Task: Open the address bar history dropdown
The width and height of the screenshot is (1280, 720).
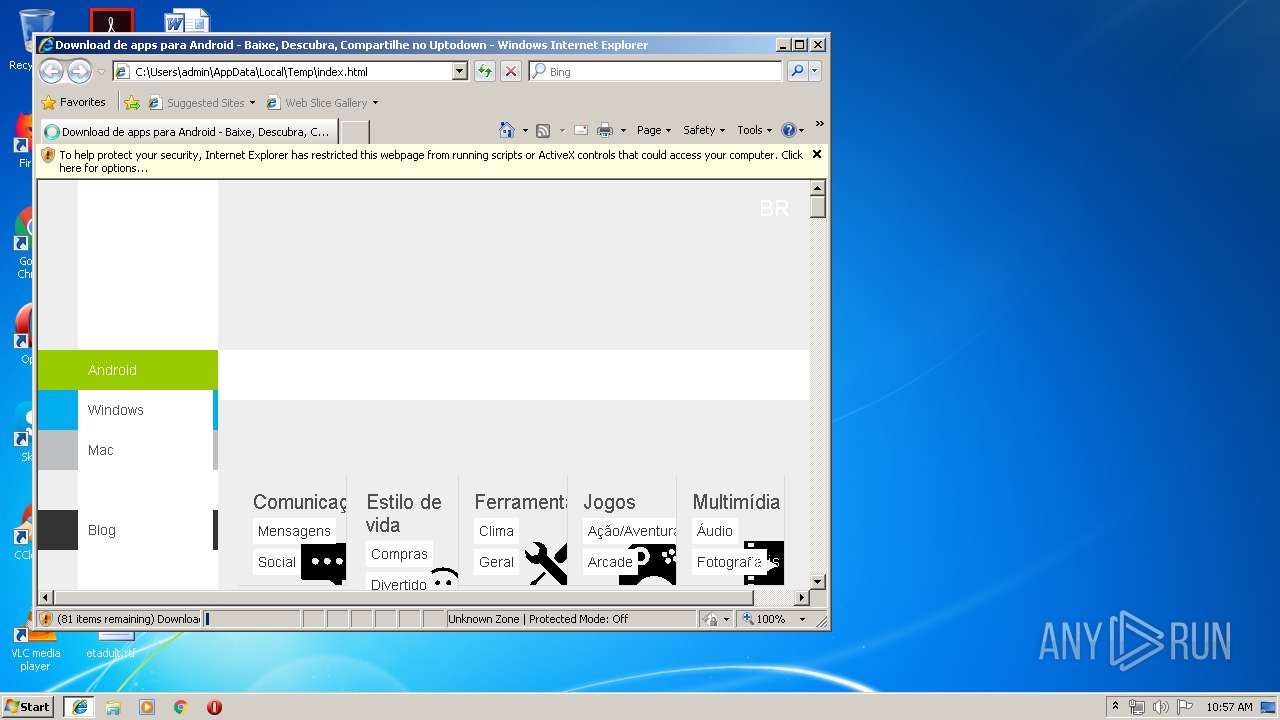Action: [460, 71]
